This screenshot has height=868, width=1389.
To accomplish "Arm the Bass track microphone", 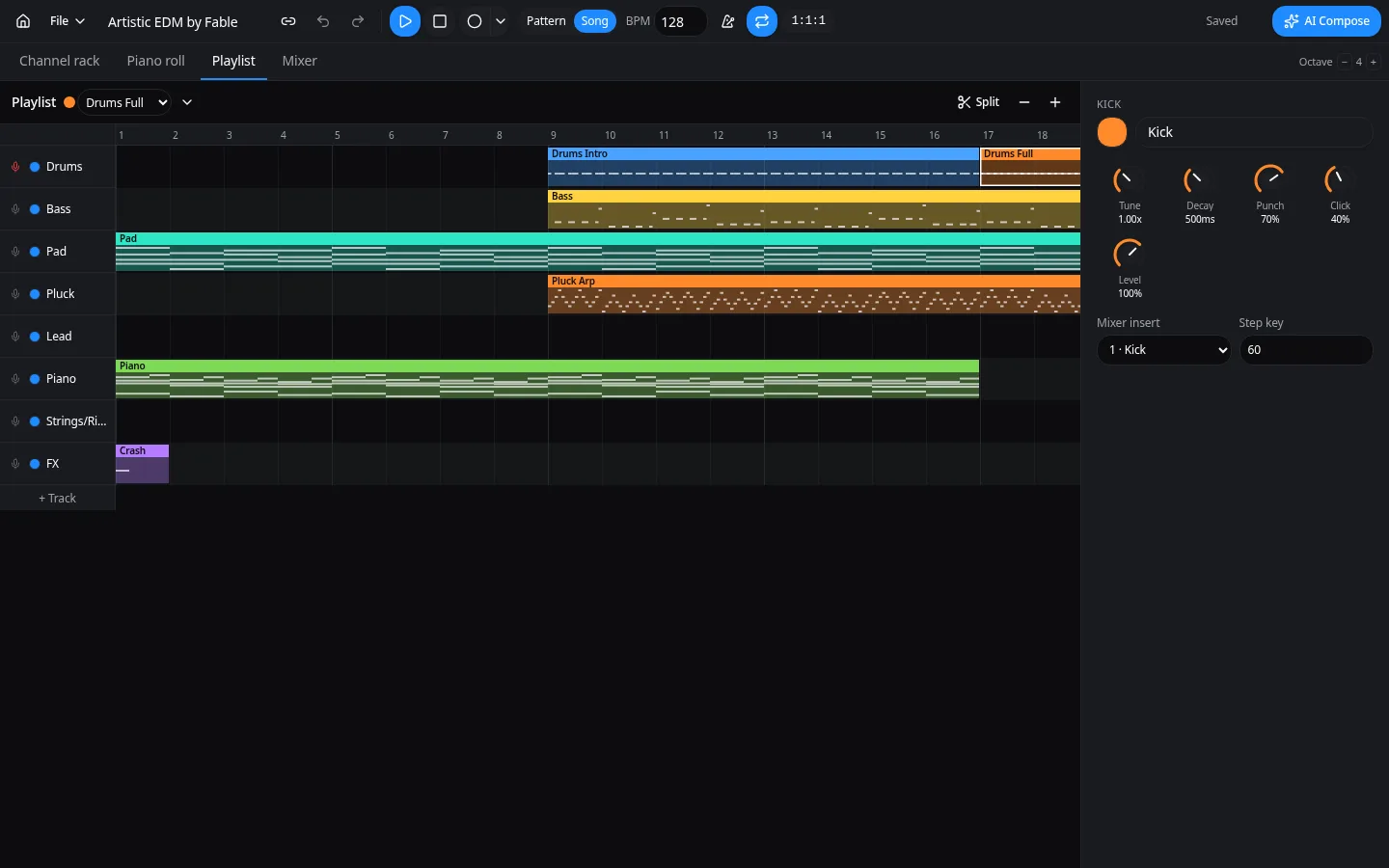I will [x=15, y=209].
